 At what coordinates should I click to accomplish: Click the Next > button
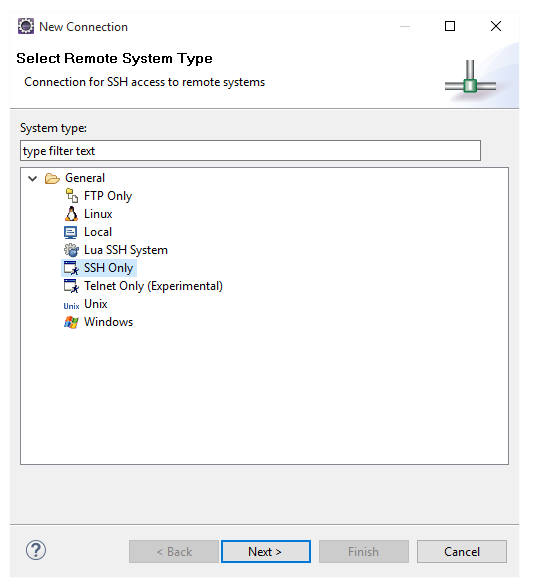coord(266,551)
